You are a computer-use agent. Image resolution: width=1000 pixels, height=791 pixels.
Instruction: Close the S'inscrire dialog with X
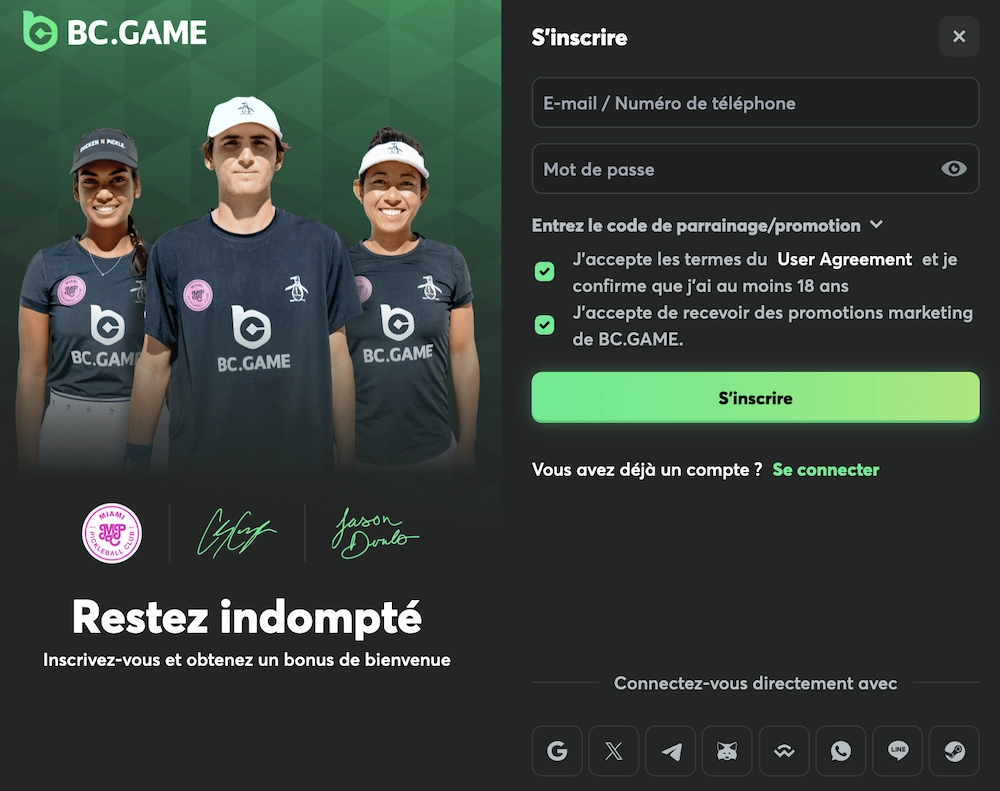959,36
